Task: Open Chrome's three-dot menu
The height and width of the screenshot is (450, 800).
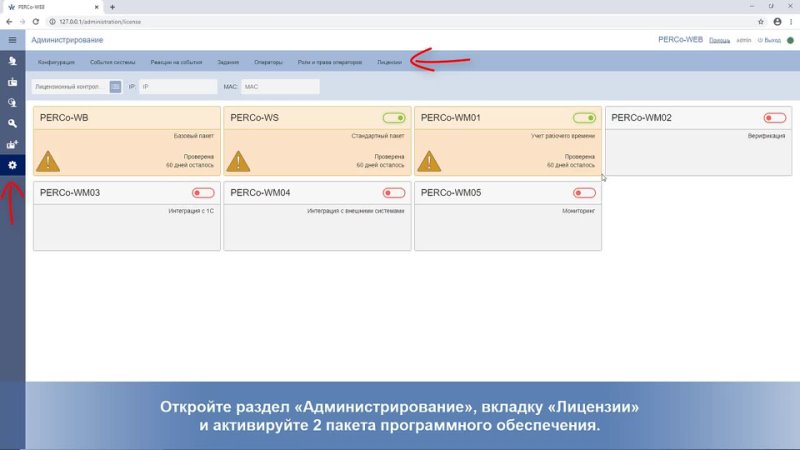Action: [x=791, y=21]
